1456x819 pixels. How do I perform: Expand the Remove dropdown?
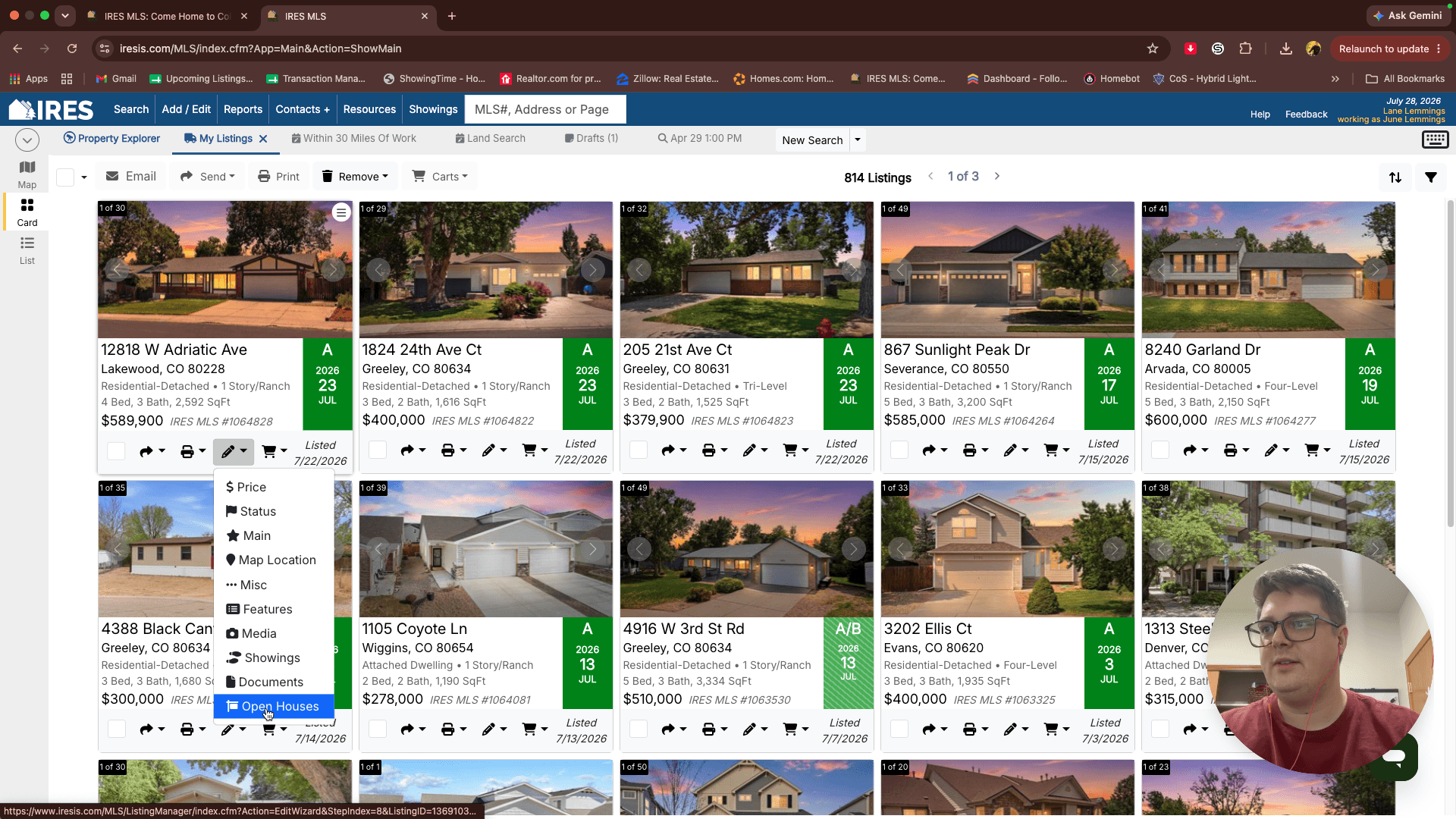coord(355,177)
